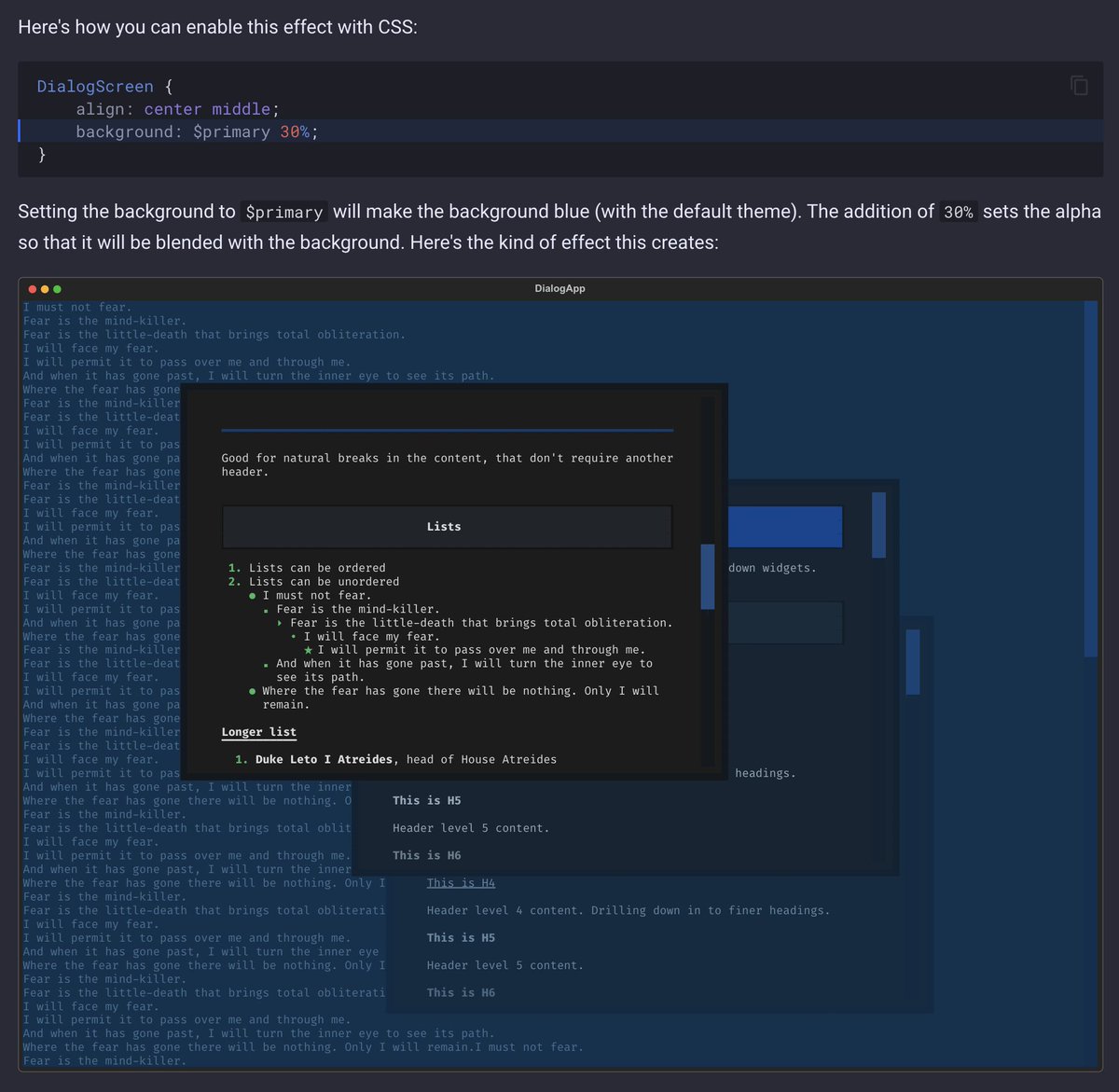1119x1092 pixels.
Task: Copy the CSS code block to clipboard
Action: pos(1079,86)
